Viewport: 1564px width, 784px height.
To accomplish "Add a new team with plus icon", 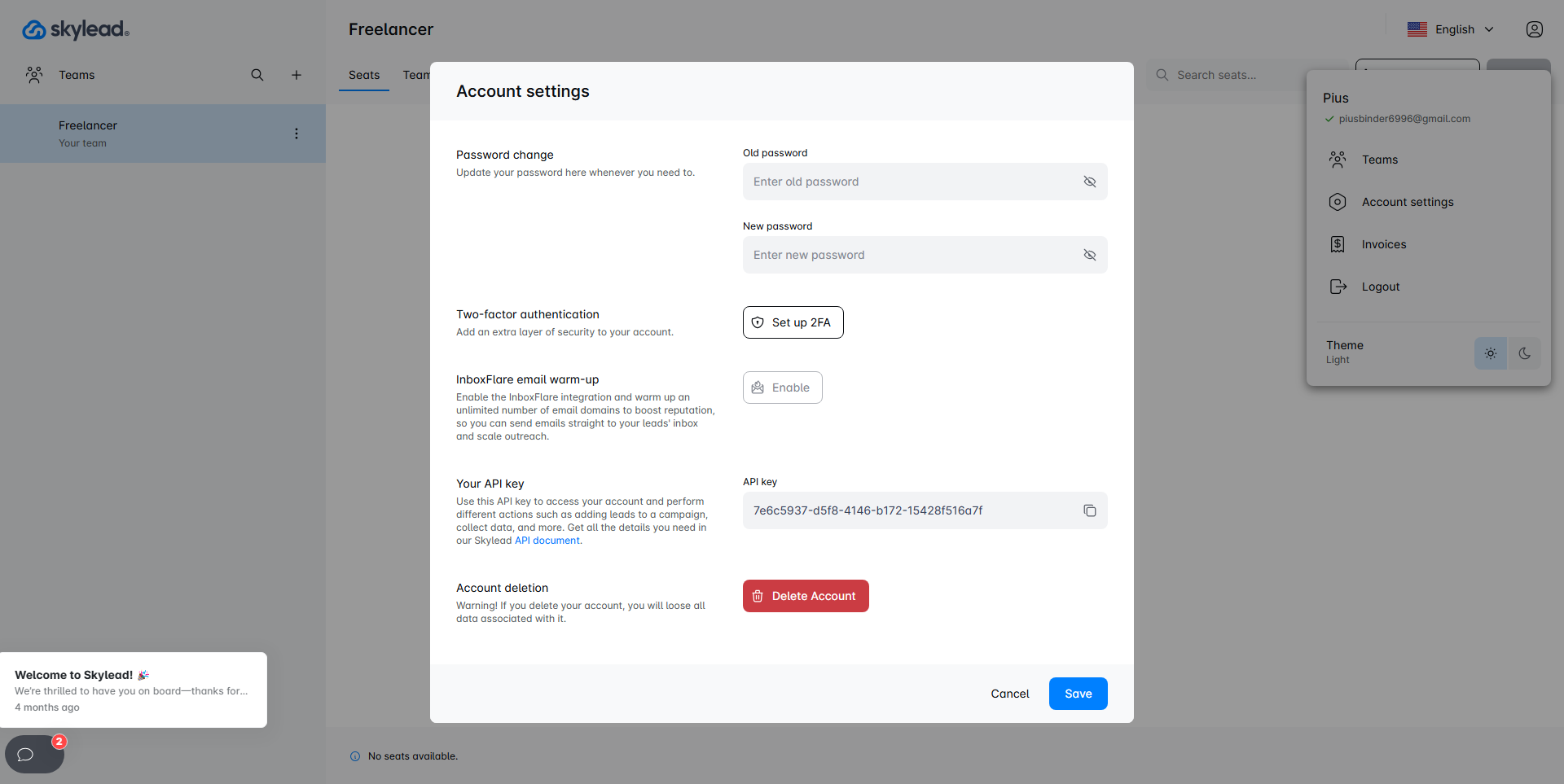I will click(x=297, y=75).
